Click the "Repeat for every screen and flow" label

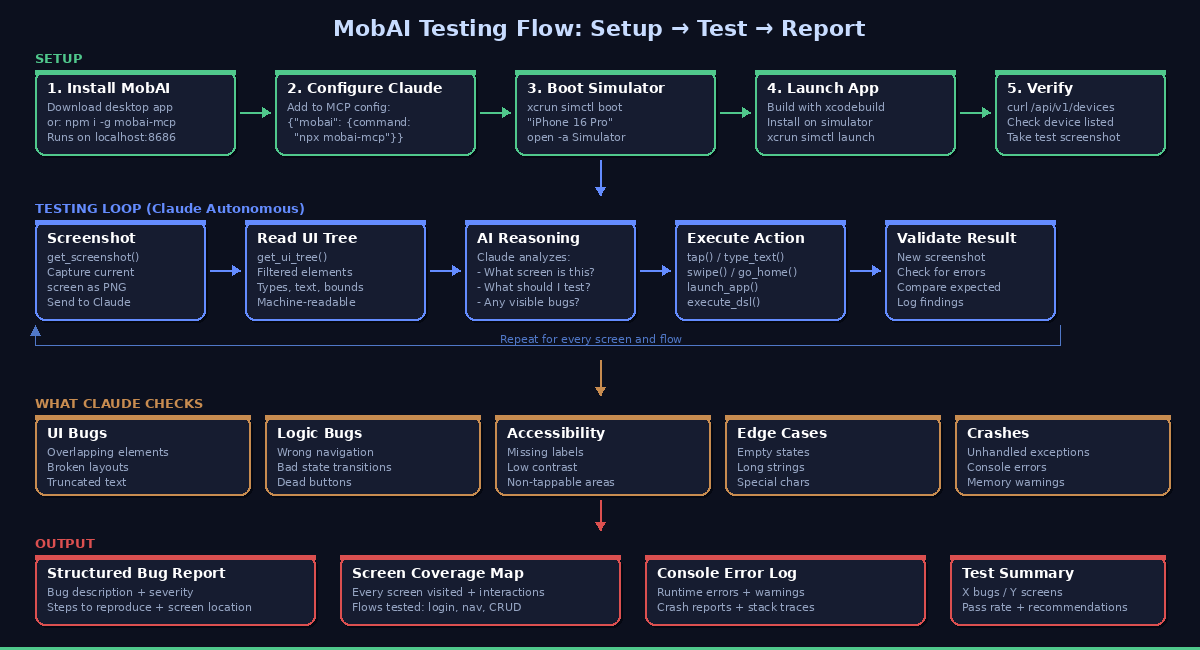tap(590, 340)
